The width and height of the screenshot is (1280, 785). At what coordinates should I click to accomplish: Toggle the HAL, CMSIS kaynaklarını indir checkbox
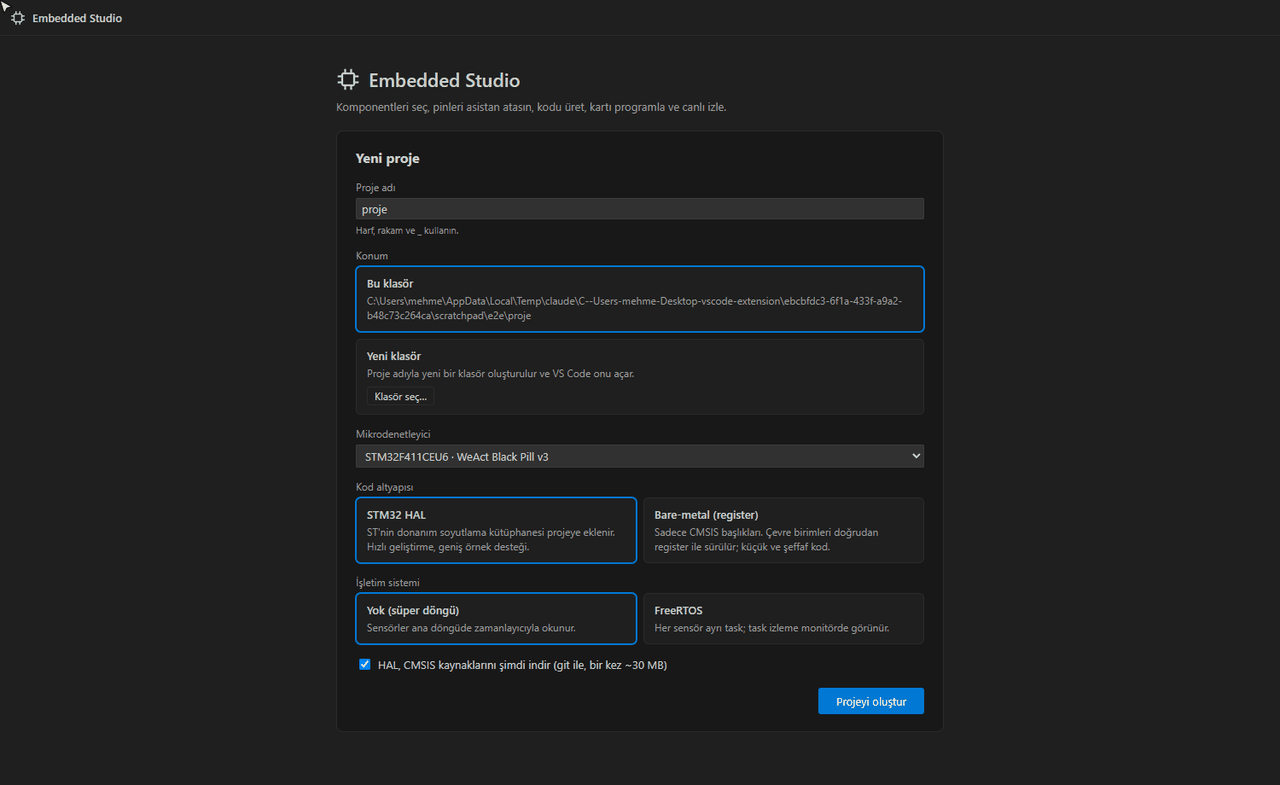click(x=365, y=664)
